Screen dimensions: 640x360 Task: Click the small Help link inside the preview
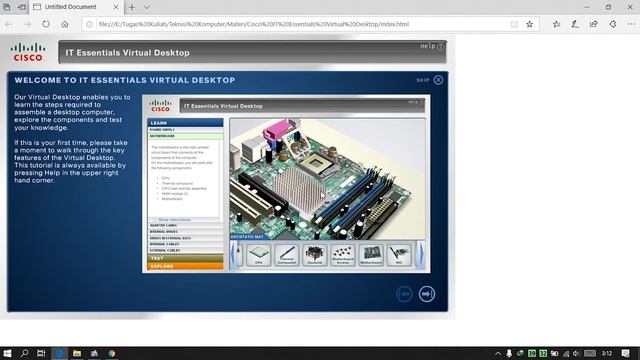point(416,102)
